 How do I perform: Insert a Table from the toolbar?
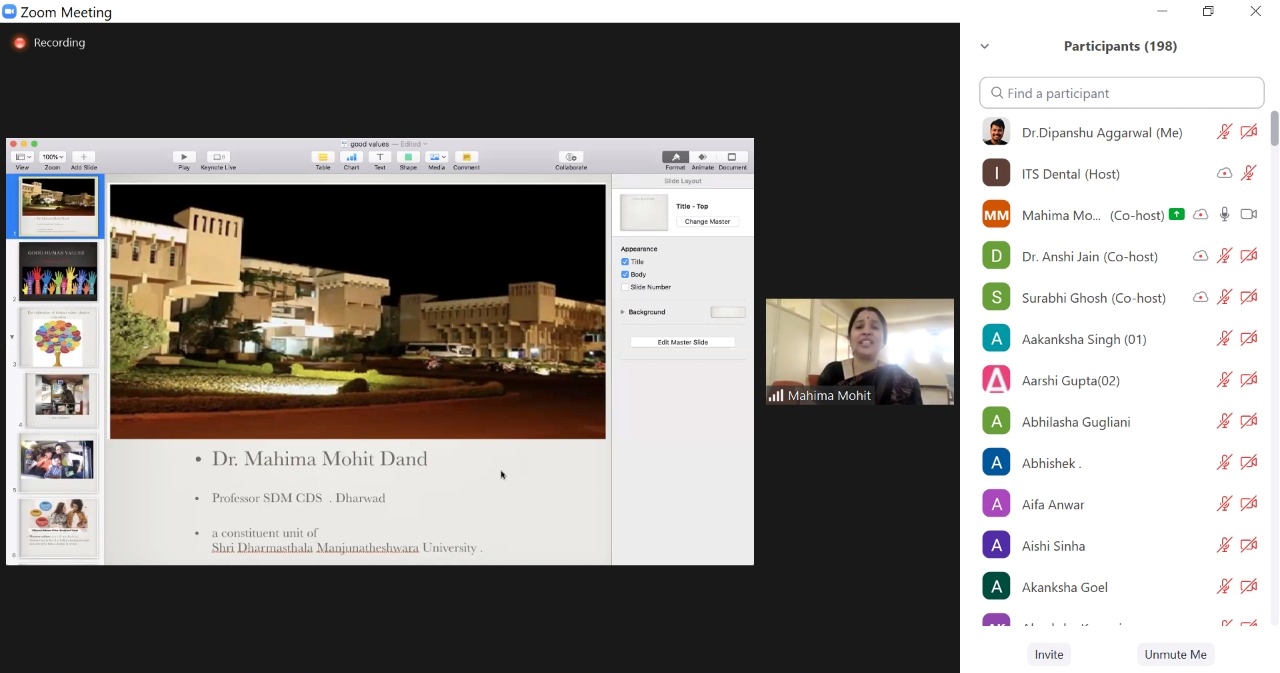point(323,157)
